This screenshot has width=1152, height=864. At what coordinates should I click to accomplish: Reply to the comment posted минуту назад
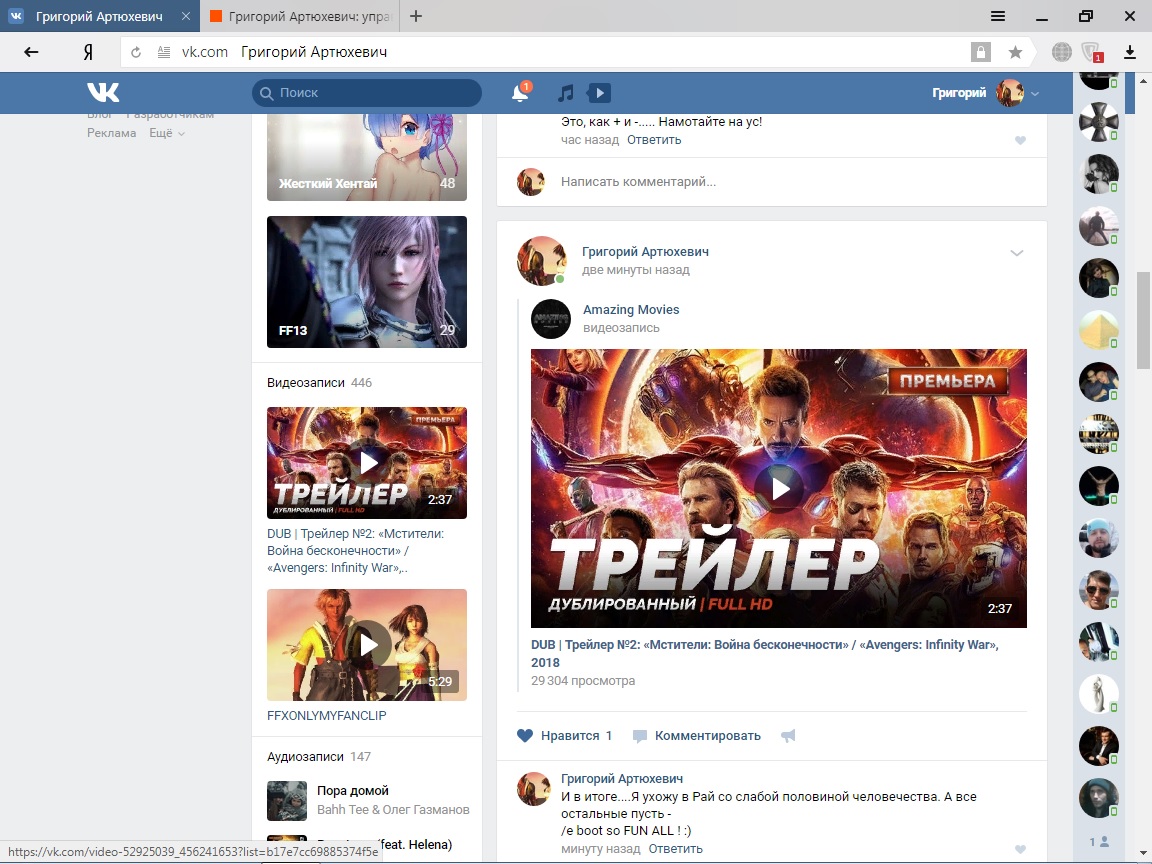(x=675, y=849)
